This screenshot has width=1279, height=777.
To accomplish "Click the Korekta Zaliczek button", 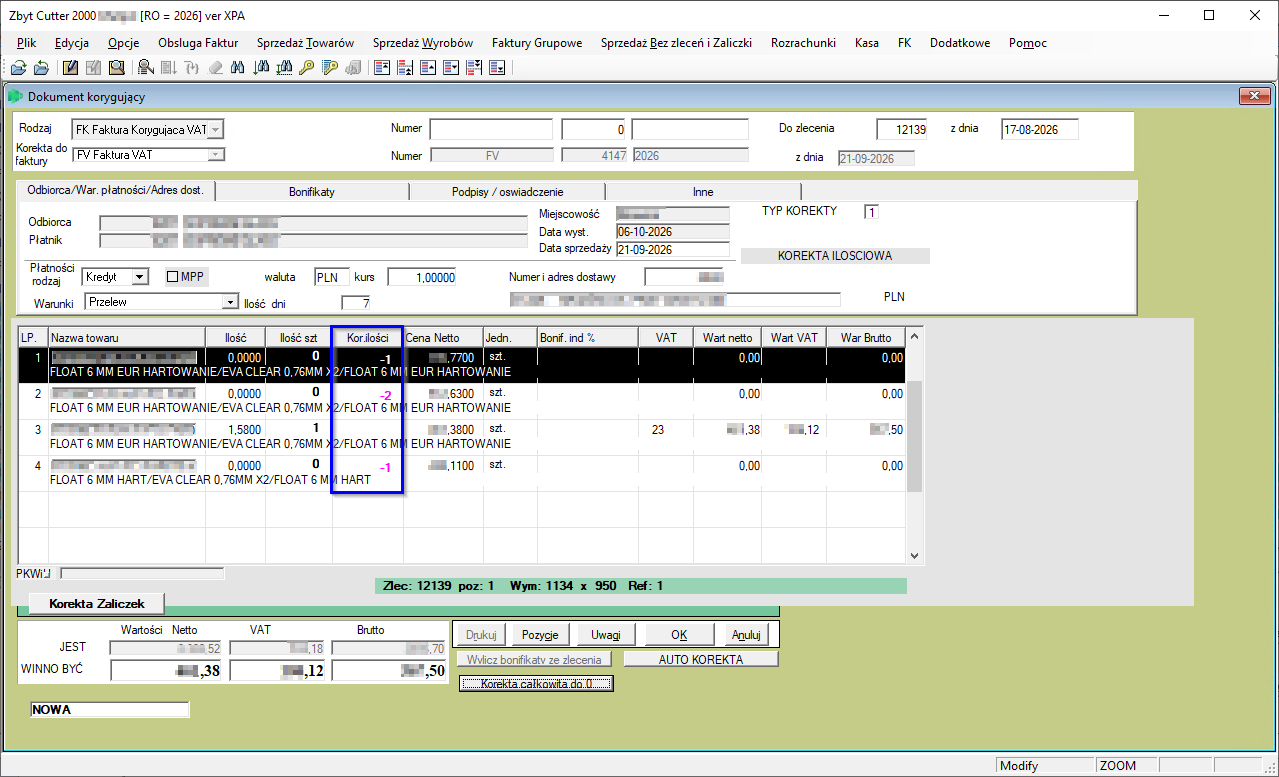I will point(97,604).
